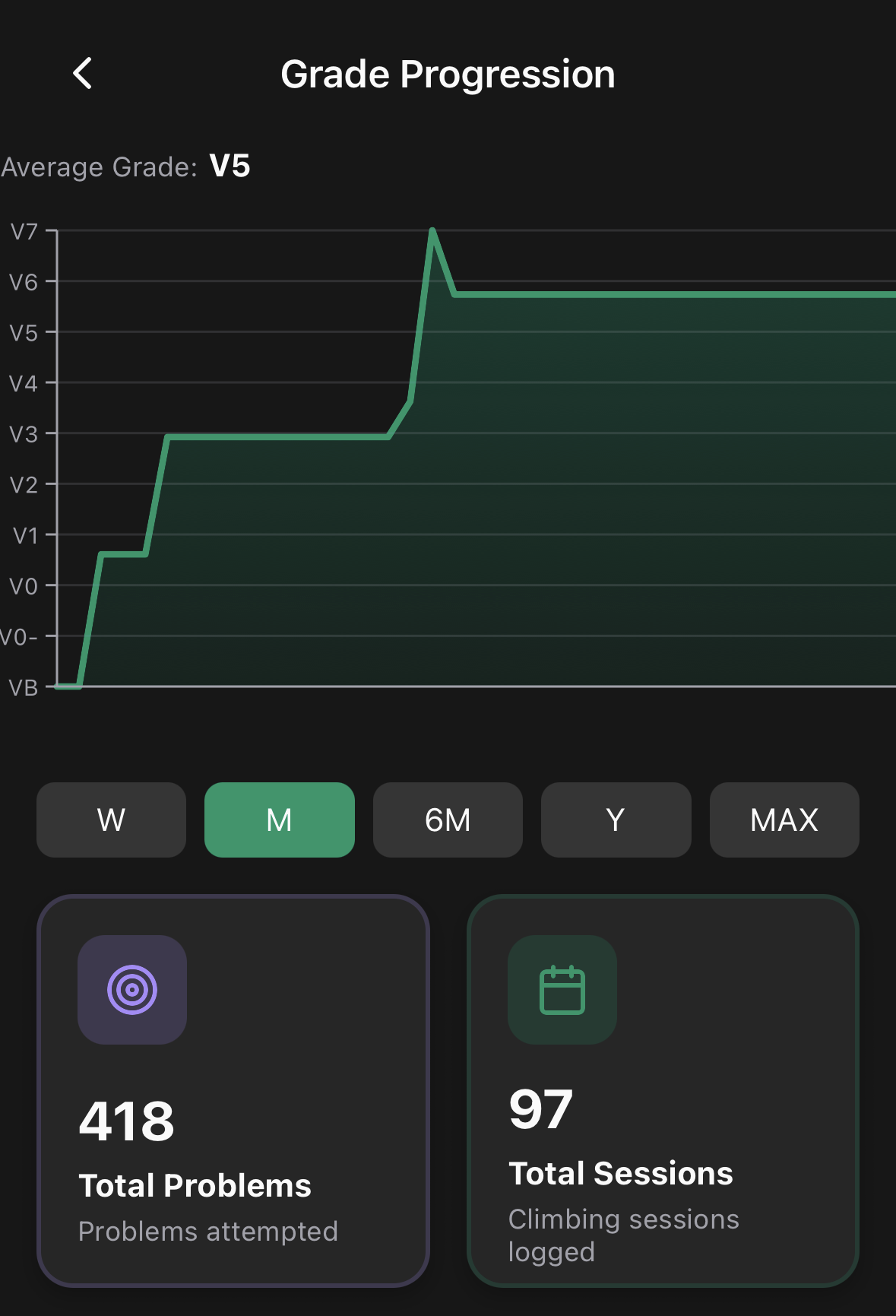Tap the V3 plateau on chart line
This screenshot has width=896, height=1316.
277,437
